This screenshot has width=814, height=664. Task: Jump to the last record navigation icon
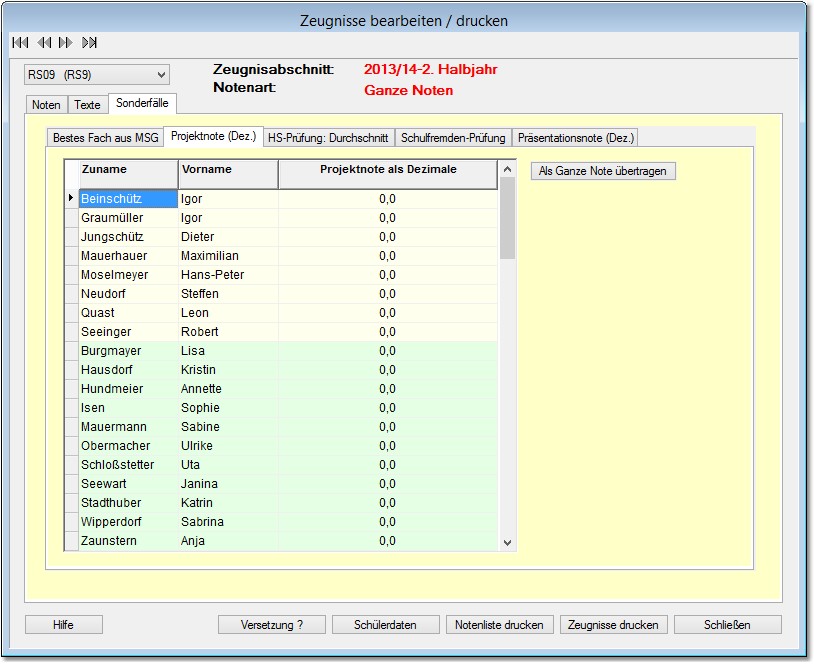(x=90, y=43)
